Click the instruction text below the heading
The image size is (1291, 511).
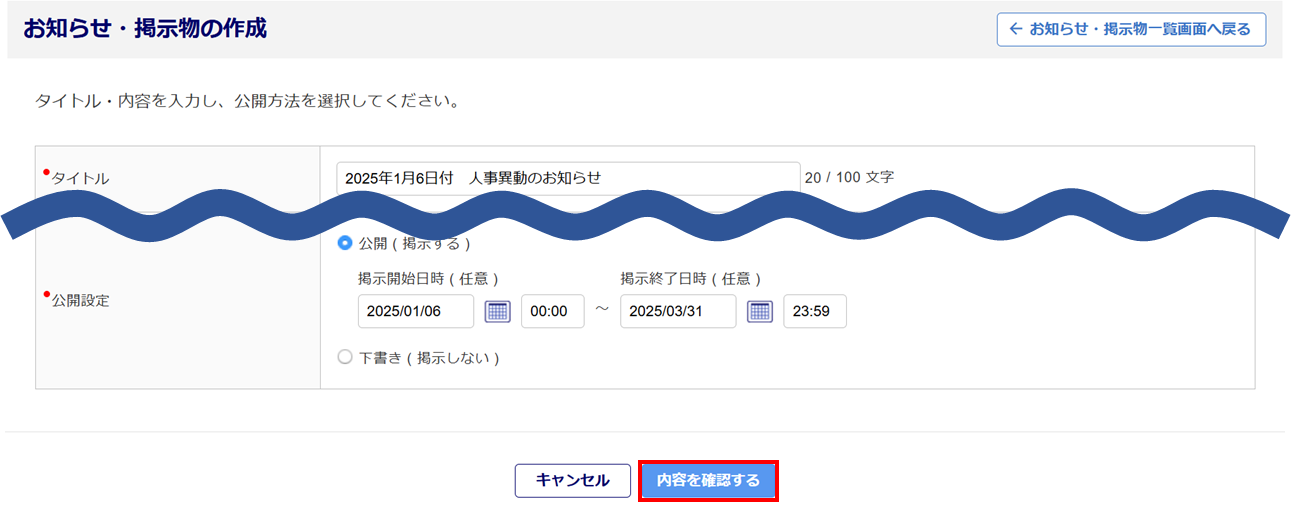pos(247,101)
